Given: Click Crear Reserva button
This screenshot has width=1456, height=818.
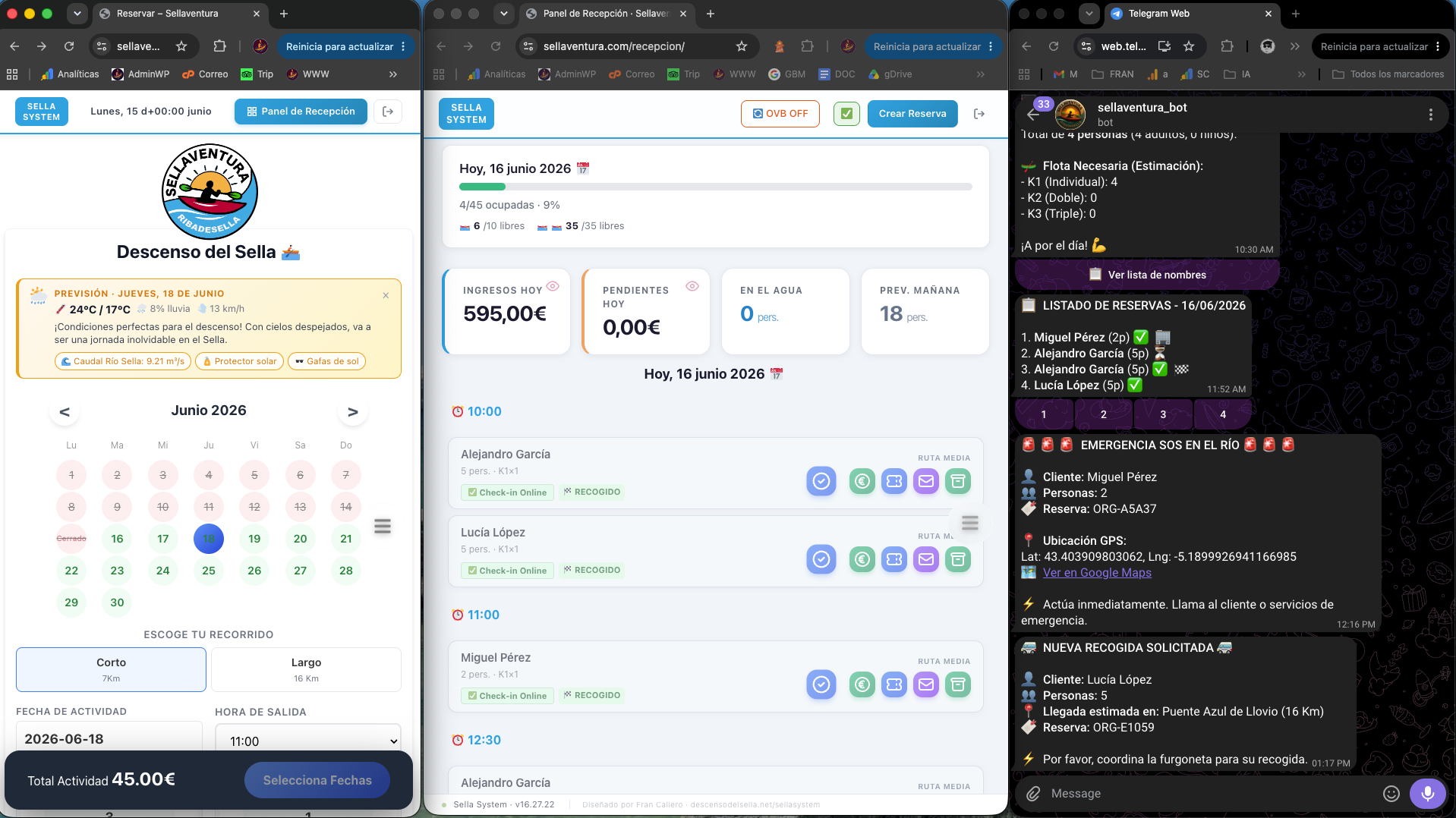Looking at the screenshot, I should click(912, 114).
